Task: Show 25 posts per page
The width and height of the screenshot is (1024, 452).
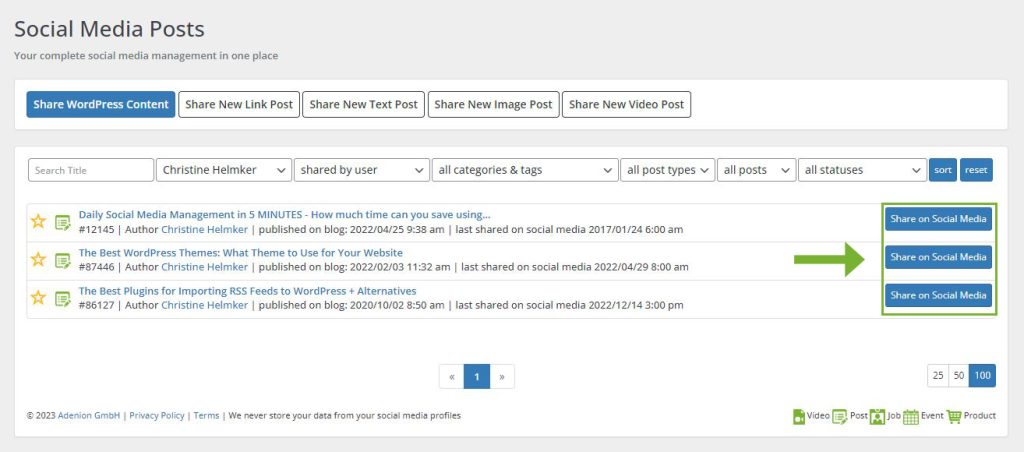Action: 938,376
